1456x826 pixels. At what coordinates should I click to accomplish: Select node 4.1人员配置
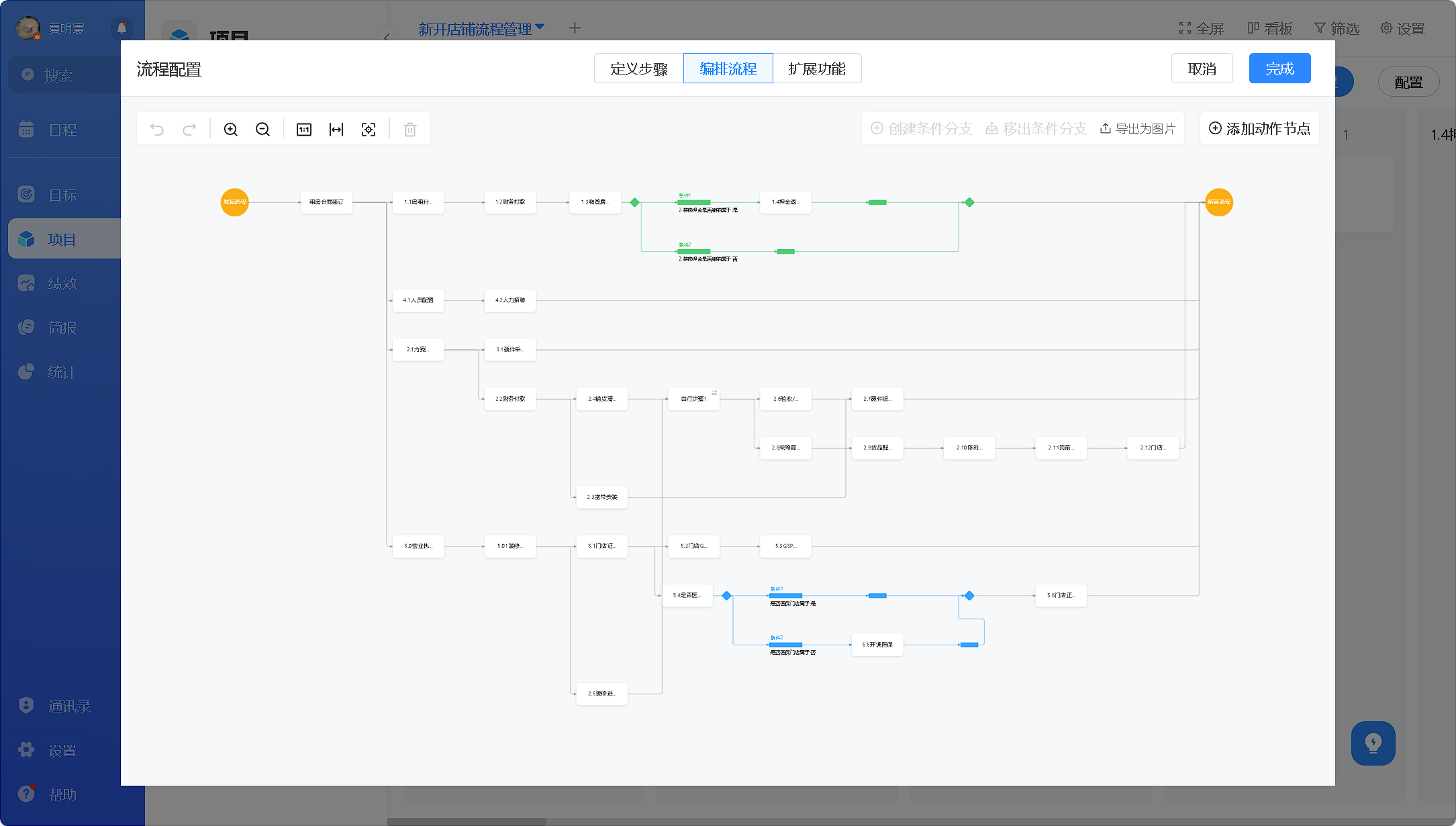click(418, 300)
